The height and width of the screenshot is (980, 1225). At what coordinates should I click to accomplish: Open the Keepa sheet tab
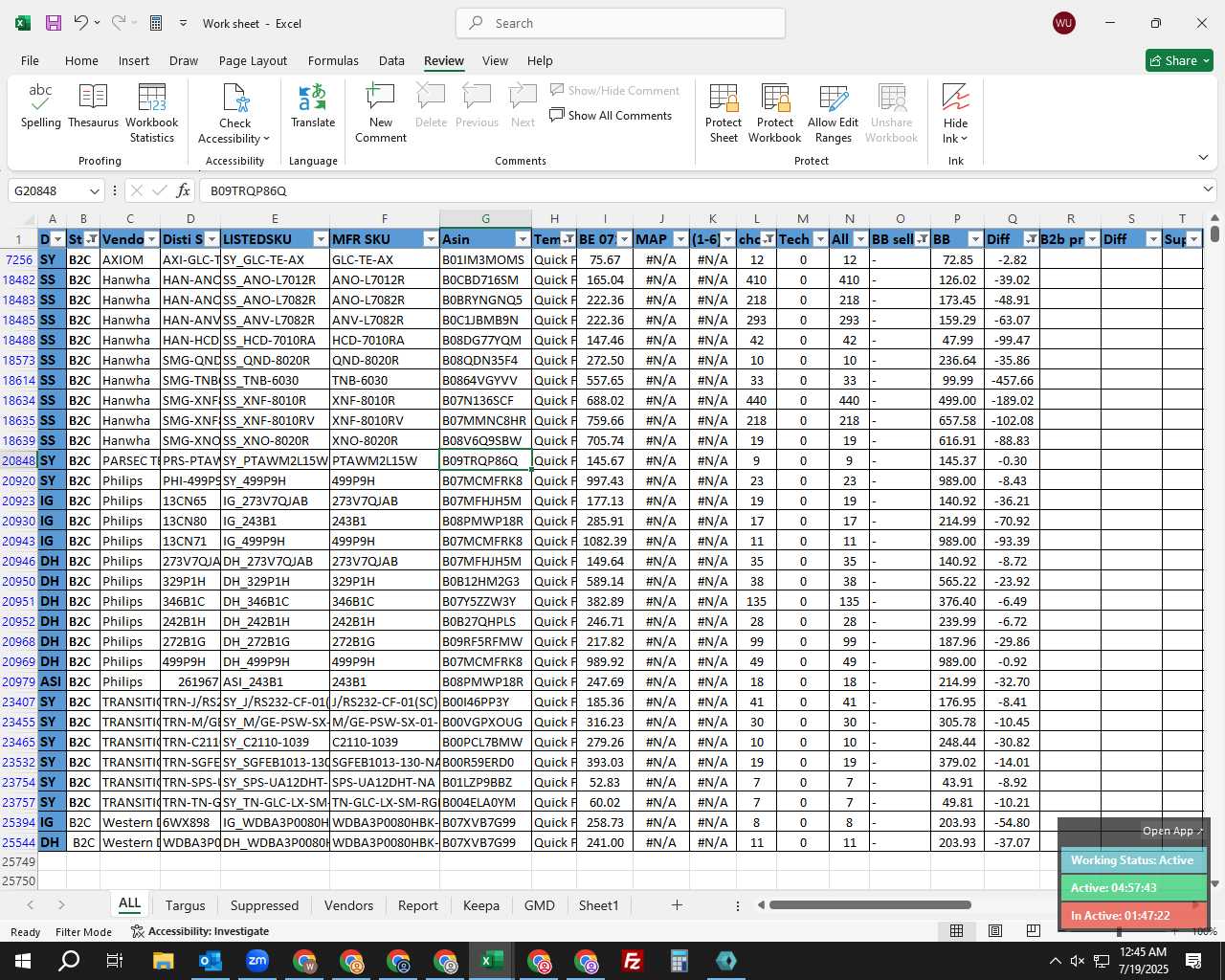[481, 905]
